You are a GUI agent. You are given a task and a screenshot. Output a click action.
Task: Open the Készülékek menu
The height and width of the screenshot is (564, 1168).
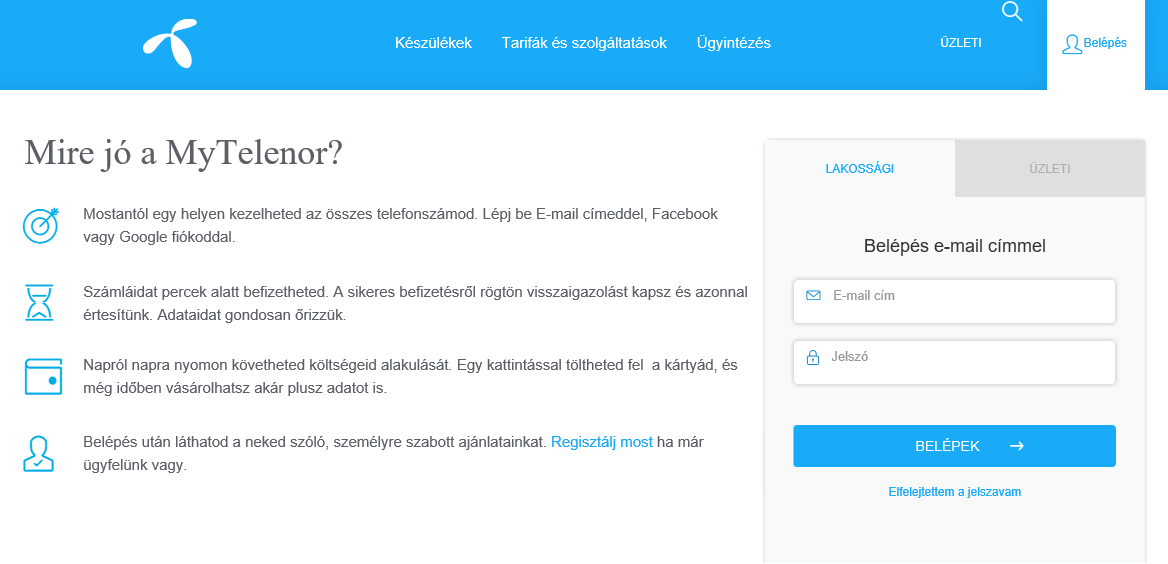coord(434,43)
